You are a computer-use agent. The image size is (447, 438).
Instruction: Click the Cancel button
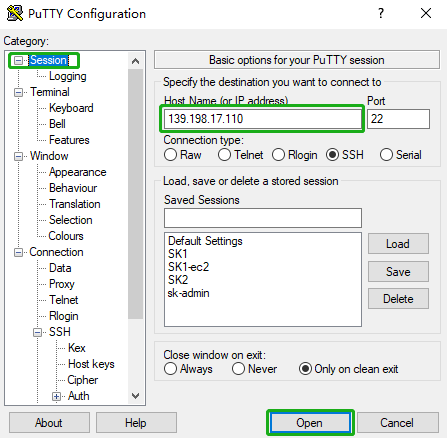tap(397, 423)
